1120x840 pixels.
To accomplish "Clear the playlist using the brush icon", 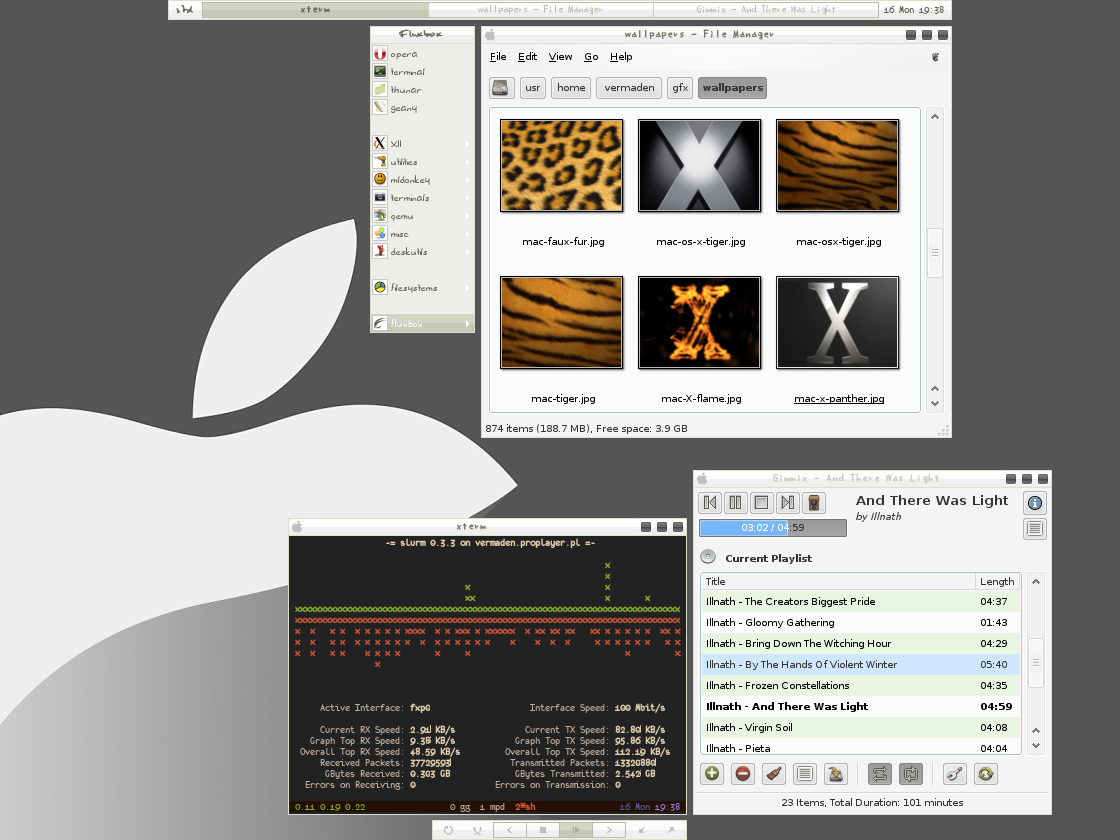I will pos(774,774).
